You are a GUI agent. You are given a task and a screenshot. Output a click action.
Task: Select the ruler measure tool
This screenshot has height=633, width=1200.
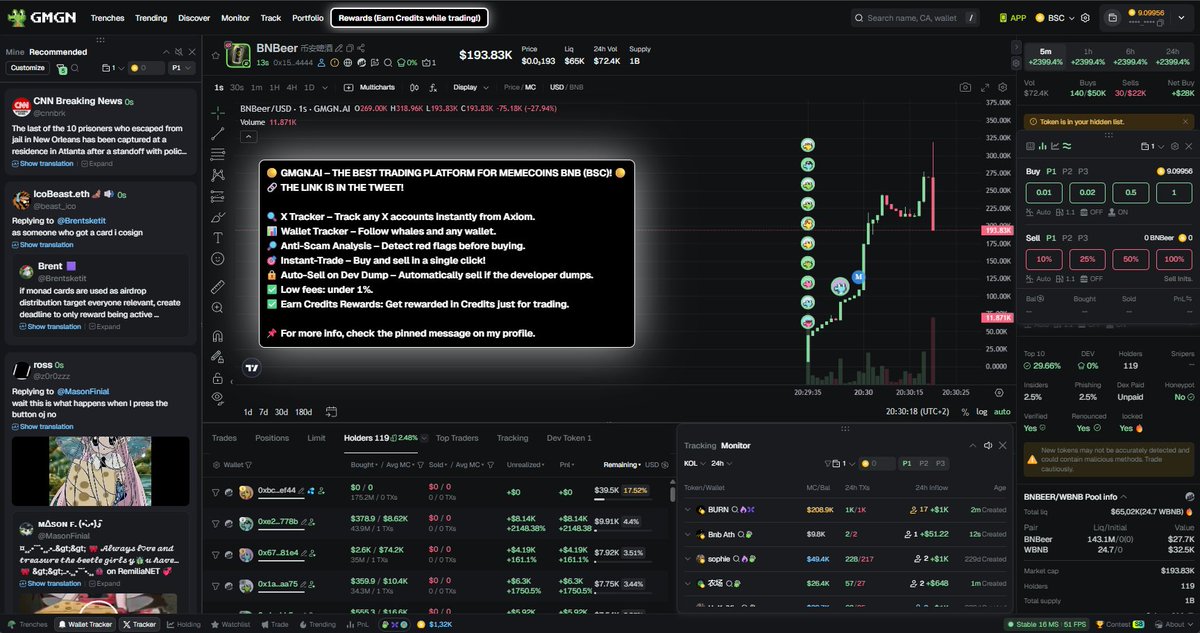(x=218, y=287)
